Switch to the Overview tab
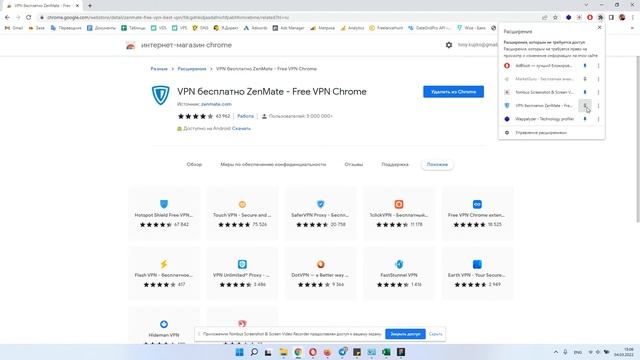Viewport: 640px width, 360px height. click(x=194, y=164)
